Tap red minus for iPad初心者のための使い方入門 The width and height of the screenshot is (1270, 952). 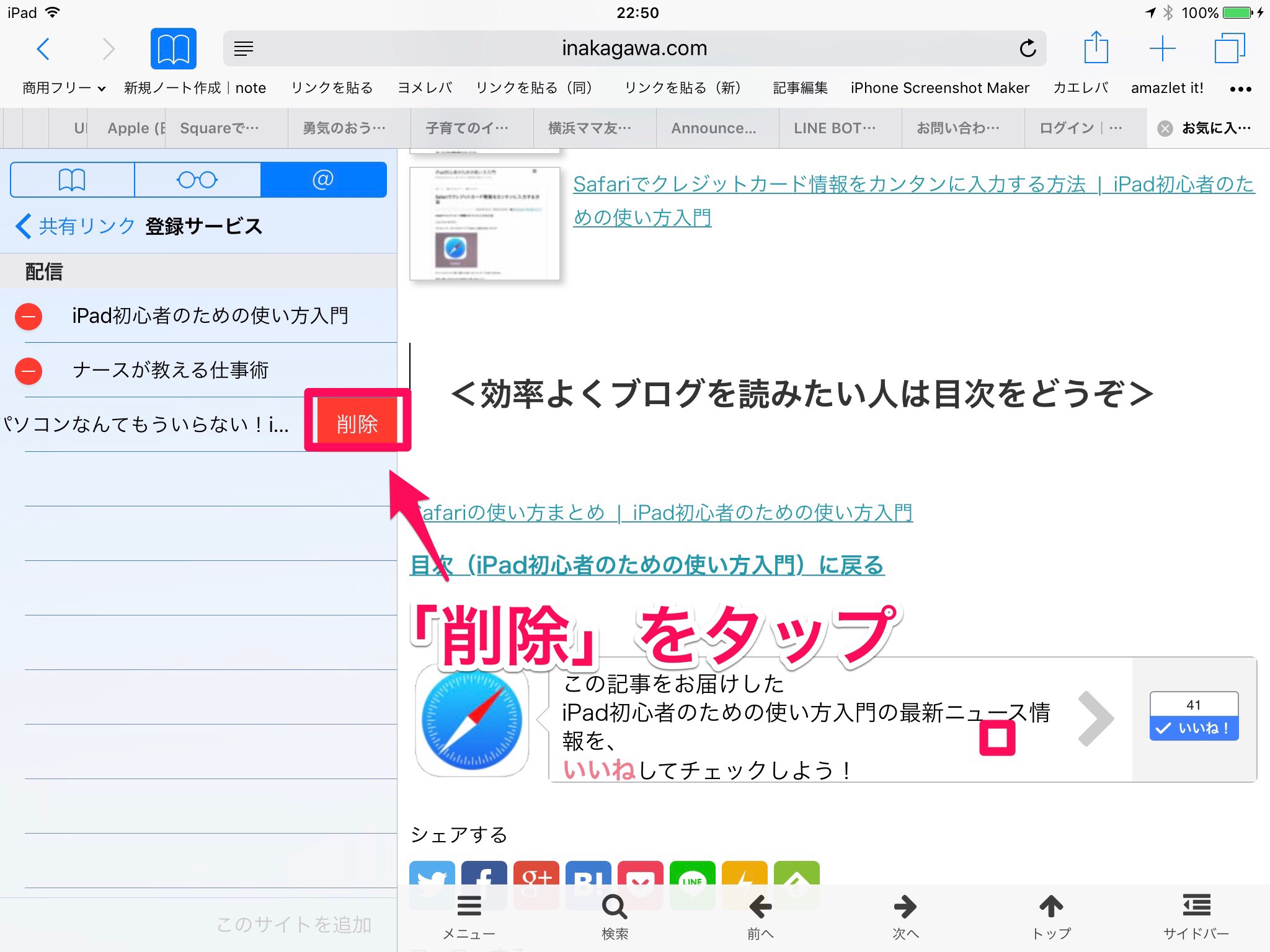[29, 317]
